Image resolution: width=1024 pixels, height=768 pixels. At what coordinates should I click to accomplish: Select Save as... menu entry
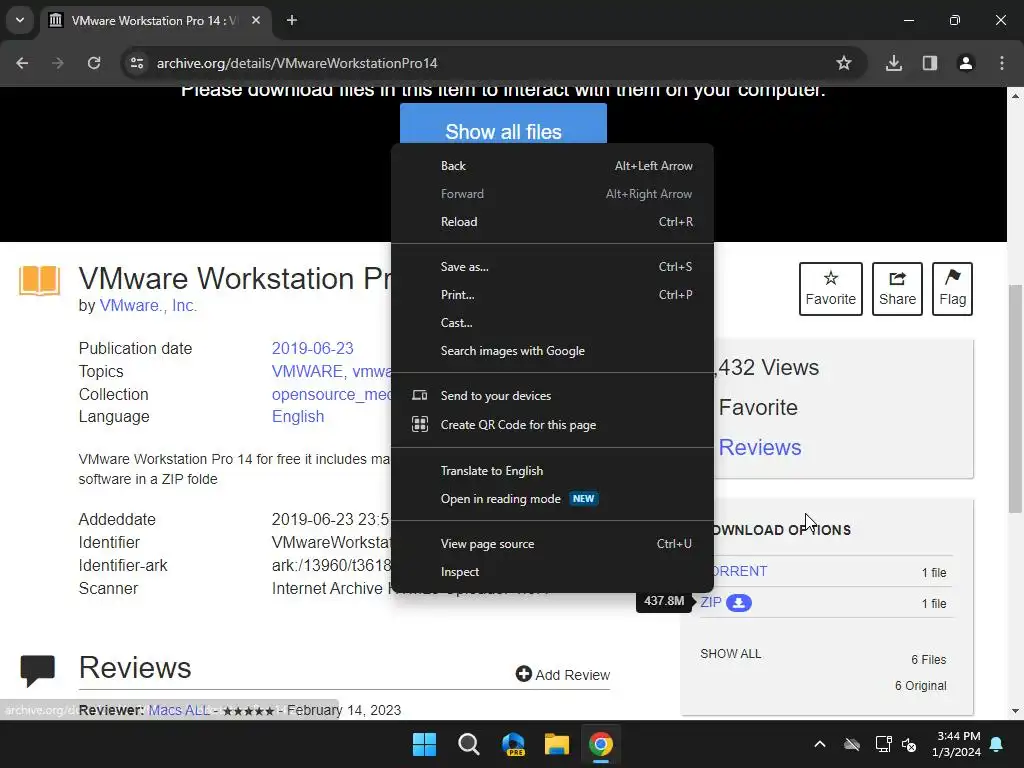tap(552, 266)
